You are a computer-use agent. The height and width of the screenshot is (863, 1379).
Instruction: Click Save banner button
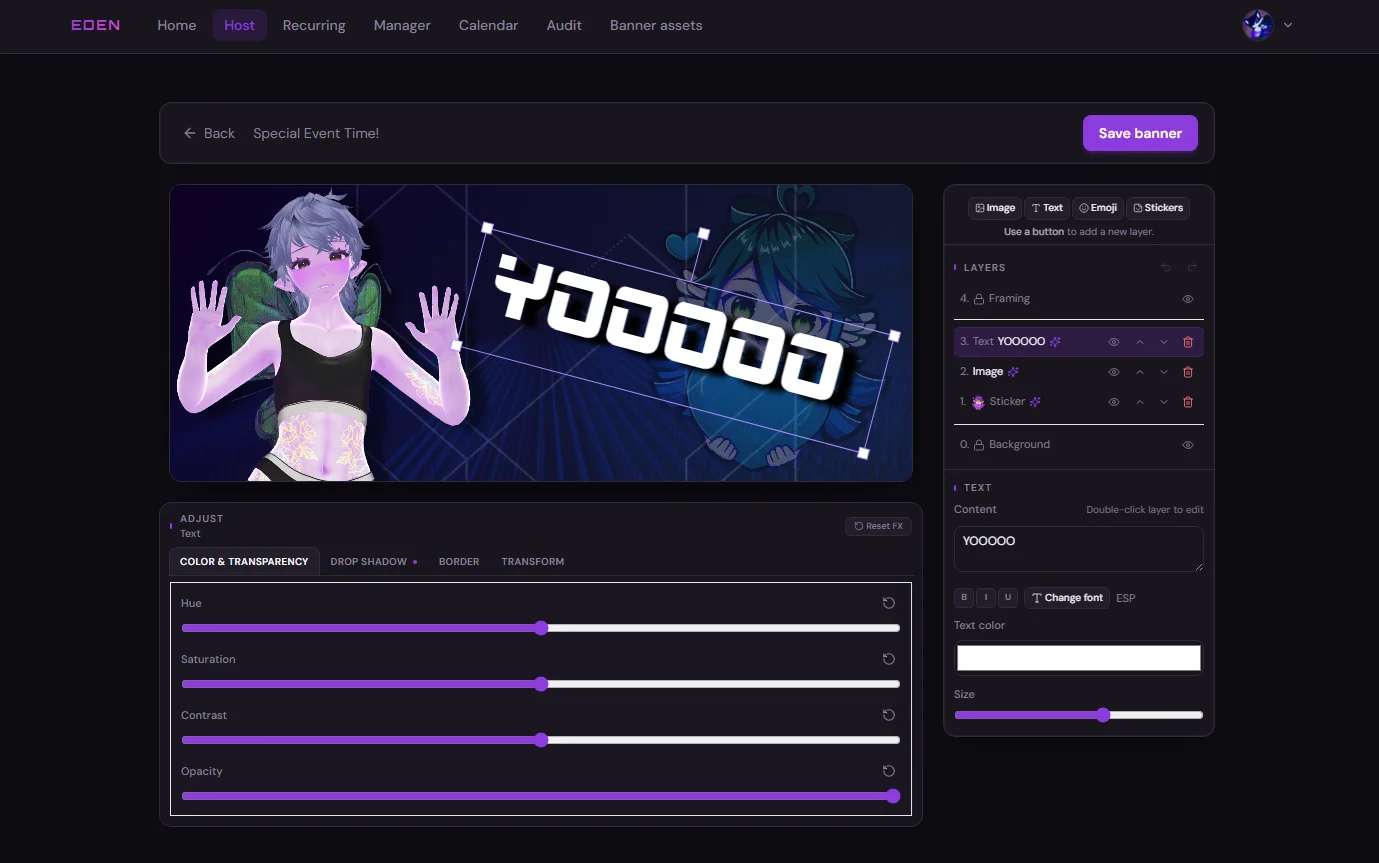click(x=1140, y=133)
